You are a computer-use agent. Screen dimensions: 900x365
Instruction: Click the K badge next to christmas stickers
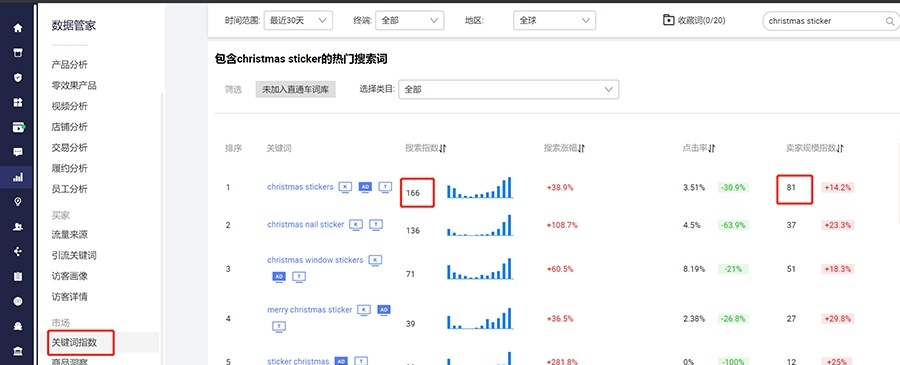pos(345,187)
